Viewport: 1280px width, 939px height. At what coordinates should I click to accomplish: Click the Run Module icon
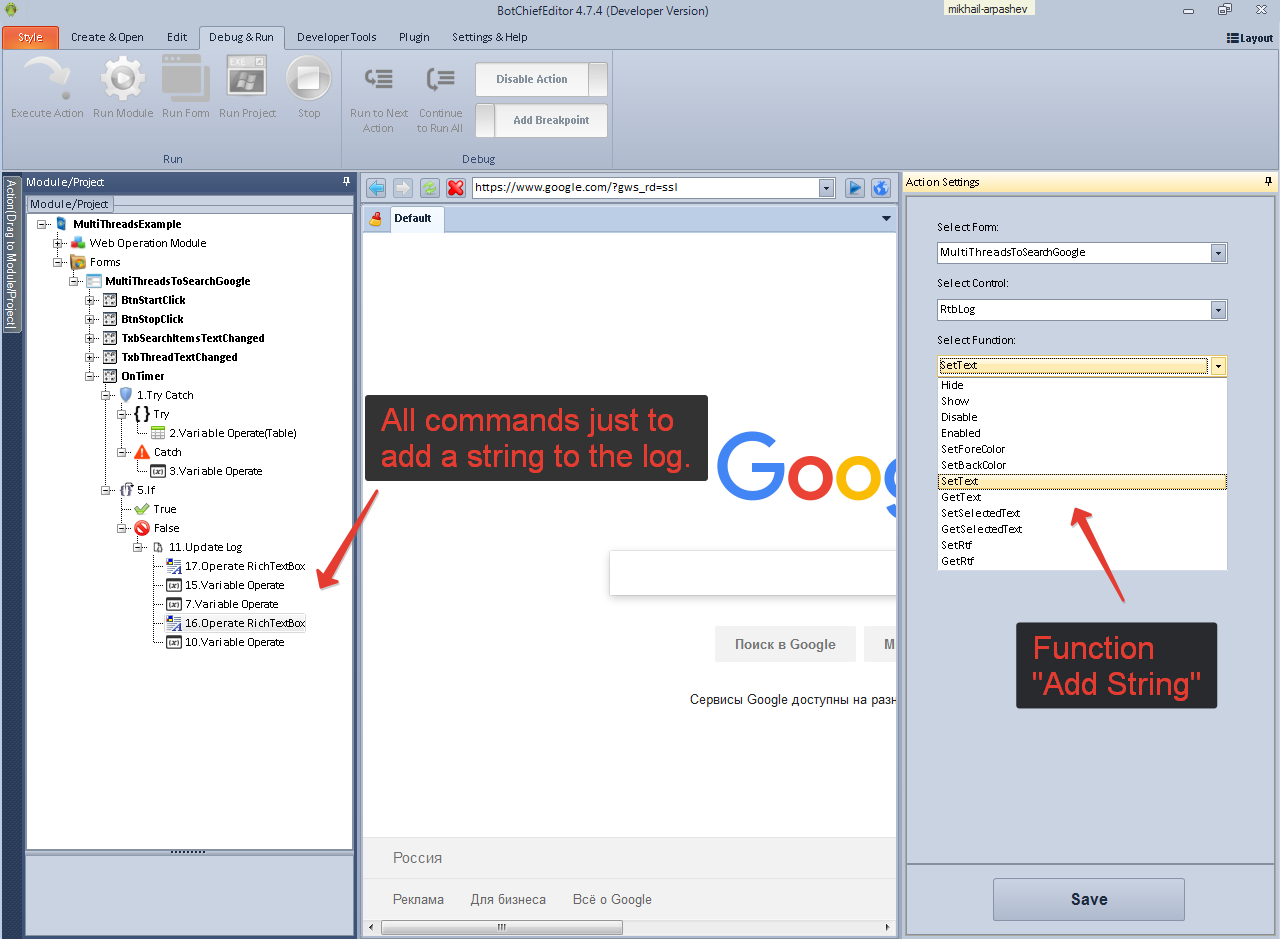[x=123, y=79]
